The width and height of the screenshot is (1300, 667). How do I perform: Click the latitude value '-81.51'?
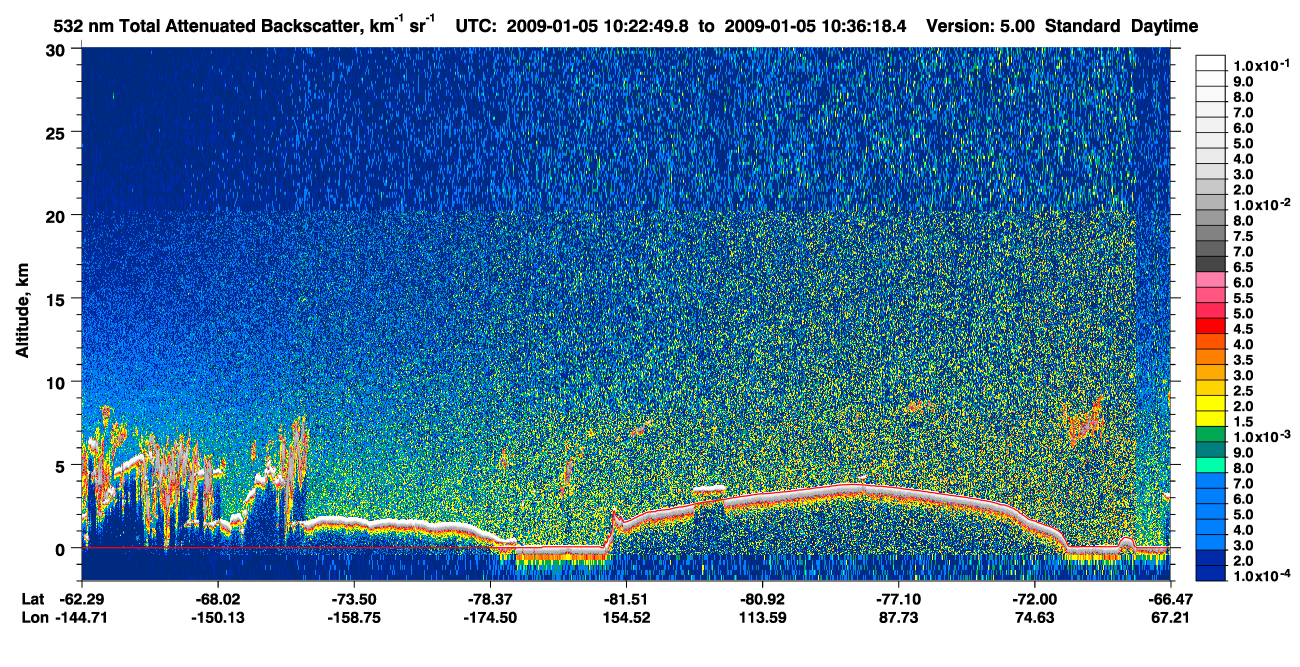tap(626, 599)
